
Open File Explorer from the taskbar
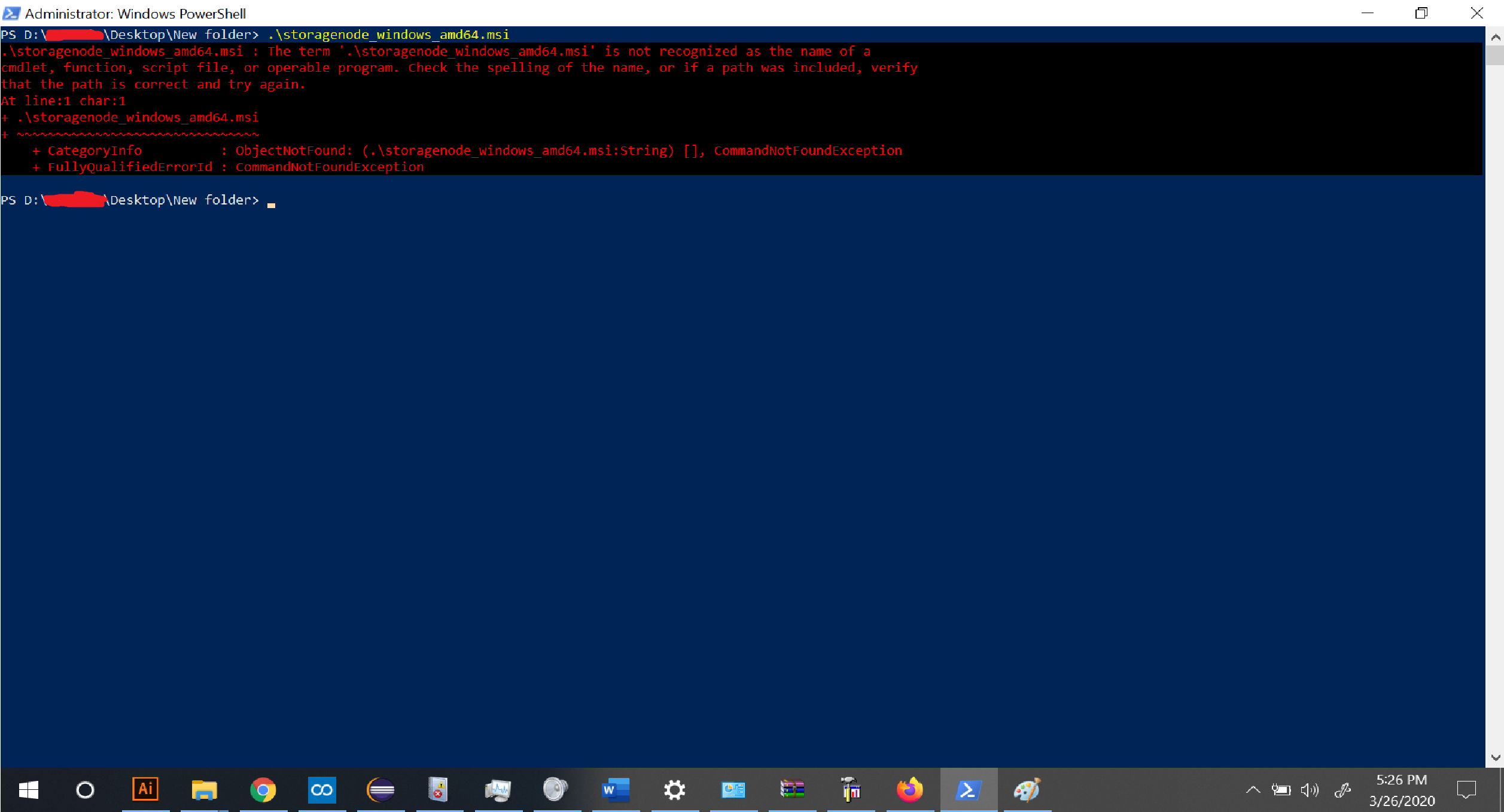[204, 790]
